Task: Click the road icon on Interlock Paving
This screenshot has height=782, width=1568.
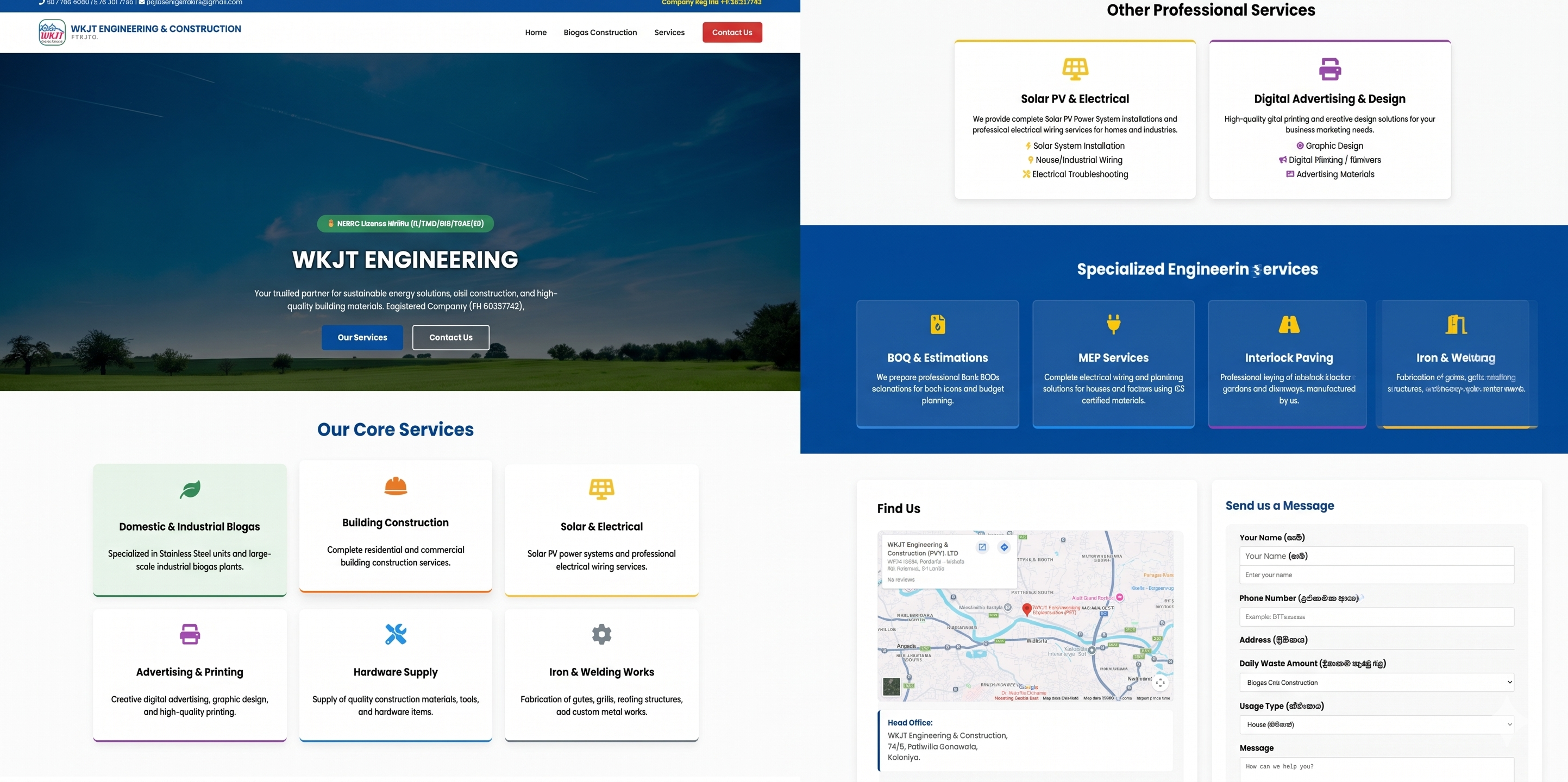Action: pyautogui.click(x=1289, y=324)
